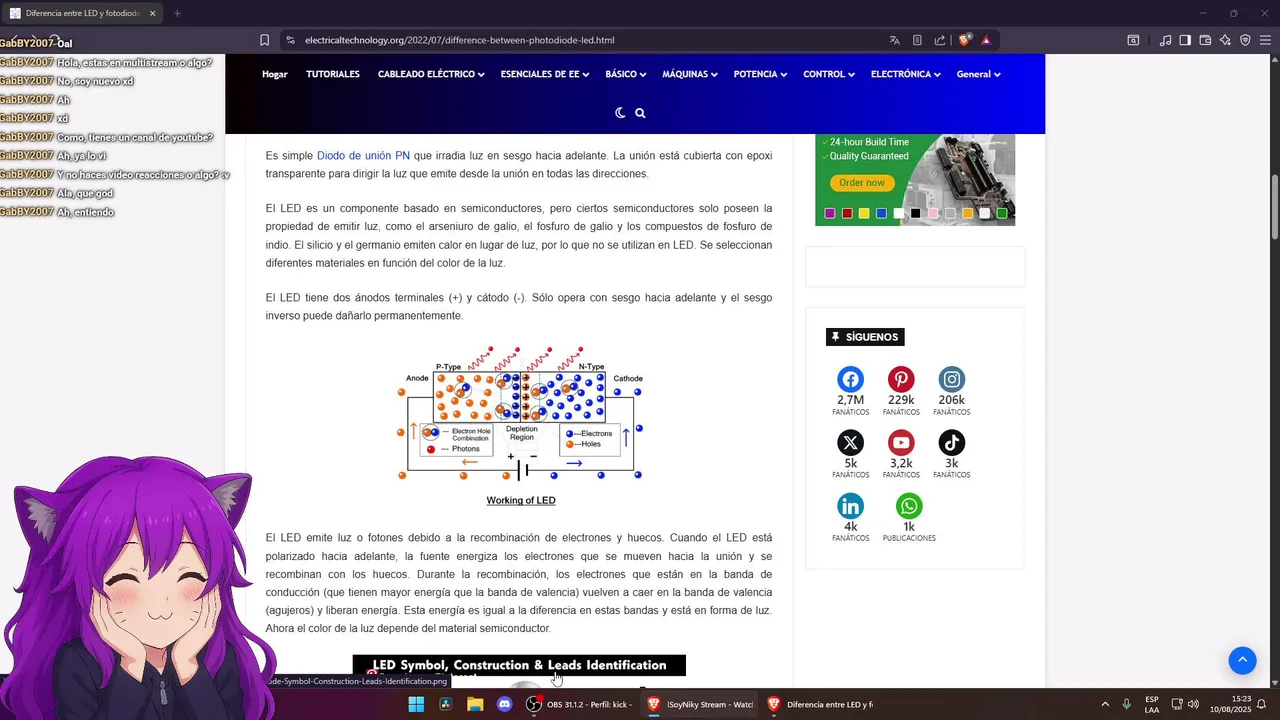Open the Instagram follow icon
Viewport: 1280px width, 720px height.
pos(952,379)
